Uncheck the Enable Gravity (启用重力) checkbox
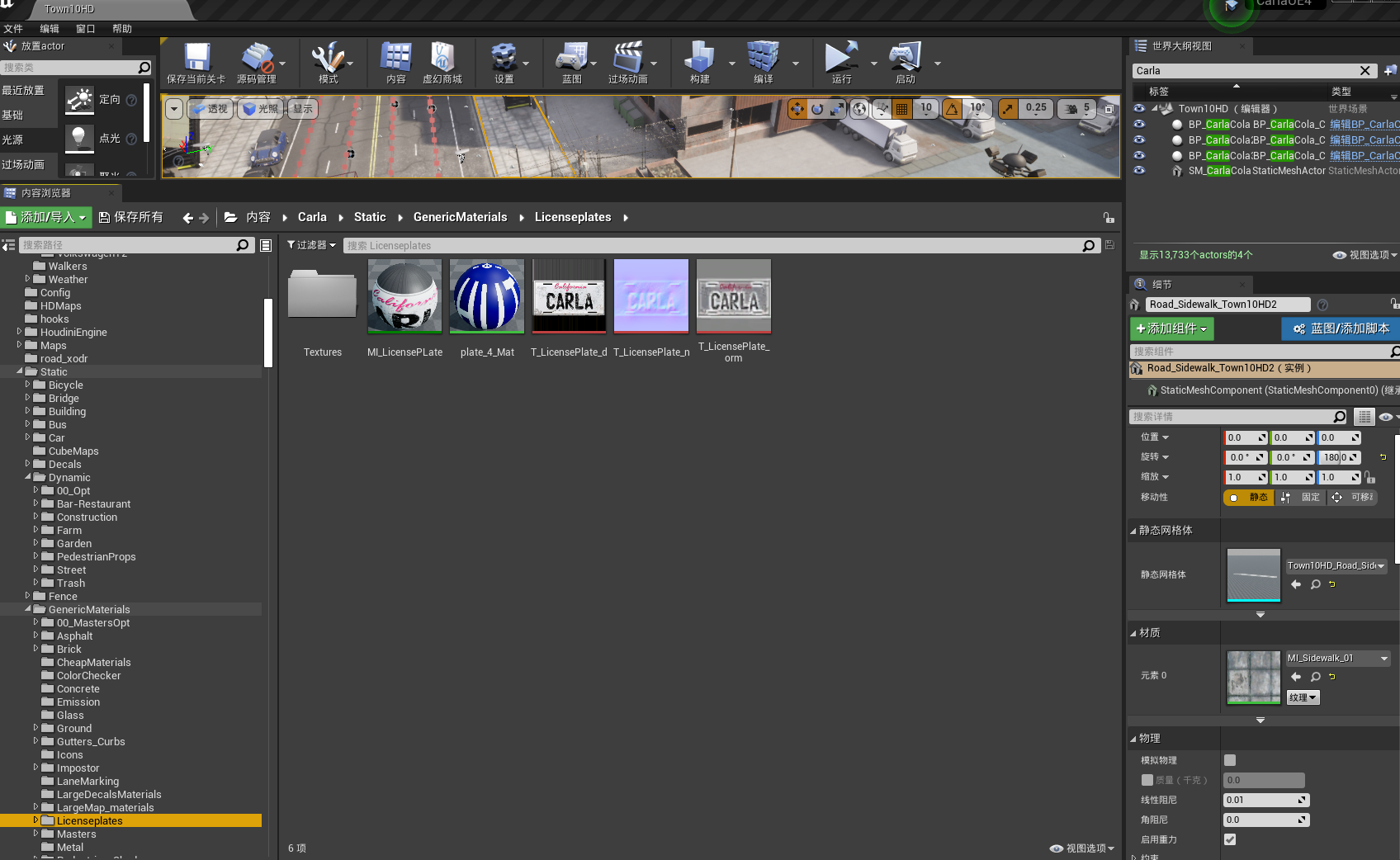The height and width of the screenshot is (860, 1400). tap(1230, 839)
